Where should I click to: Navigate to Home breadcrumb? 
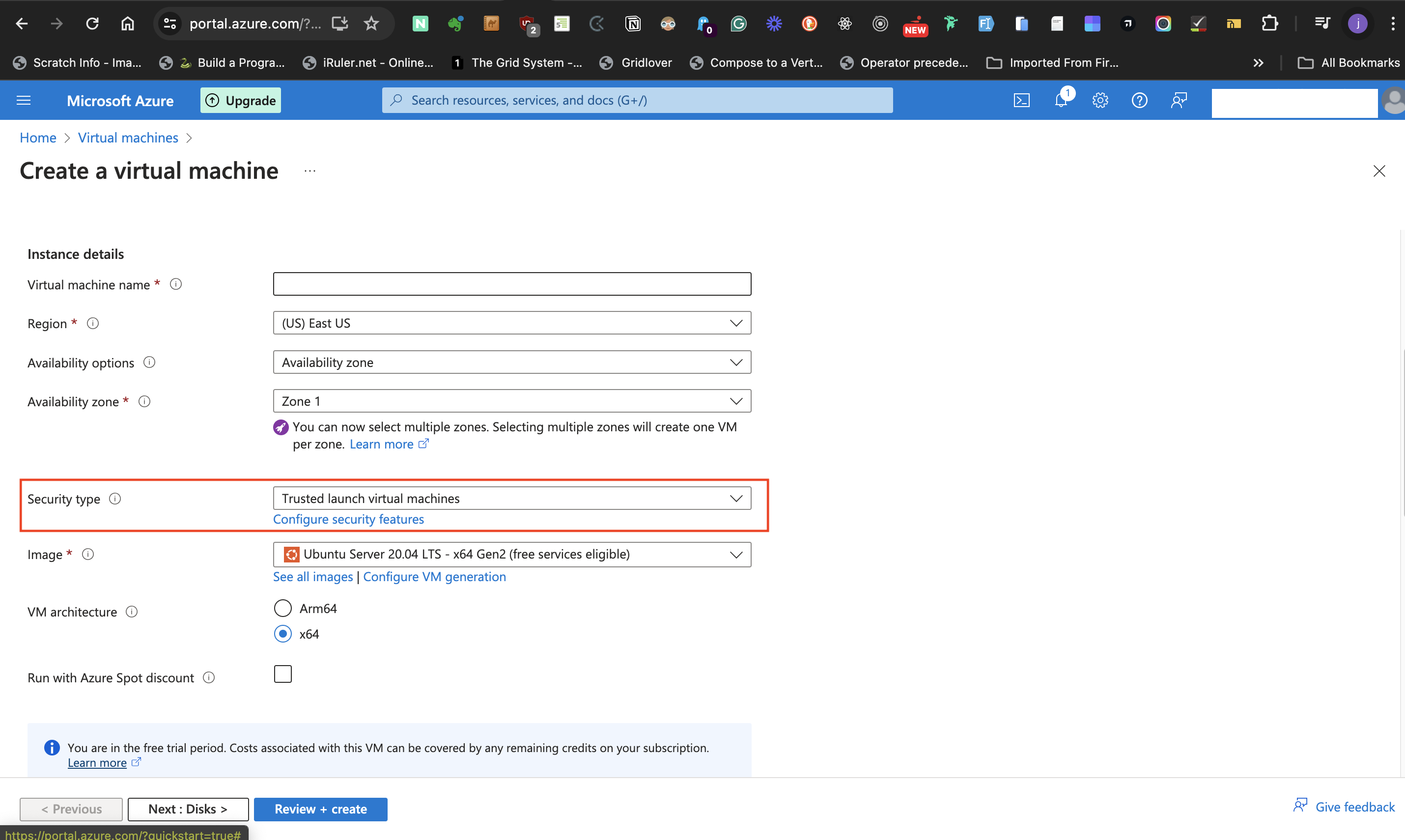[38, 138]
